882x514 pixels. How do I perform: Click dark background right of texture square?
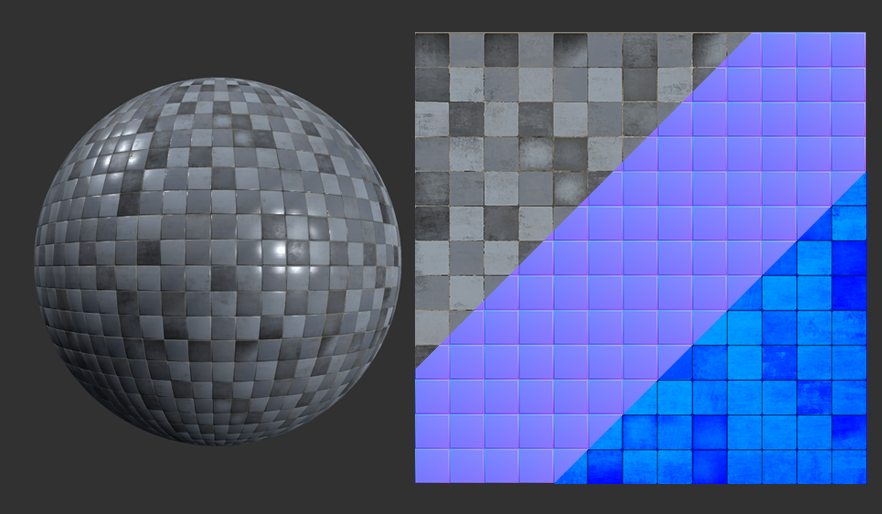point(874,258)
